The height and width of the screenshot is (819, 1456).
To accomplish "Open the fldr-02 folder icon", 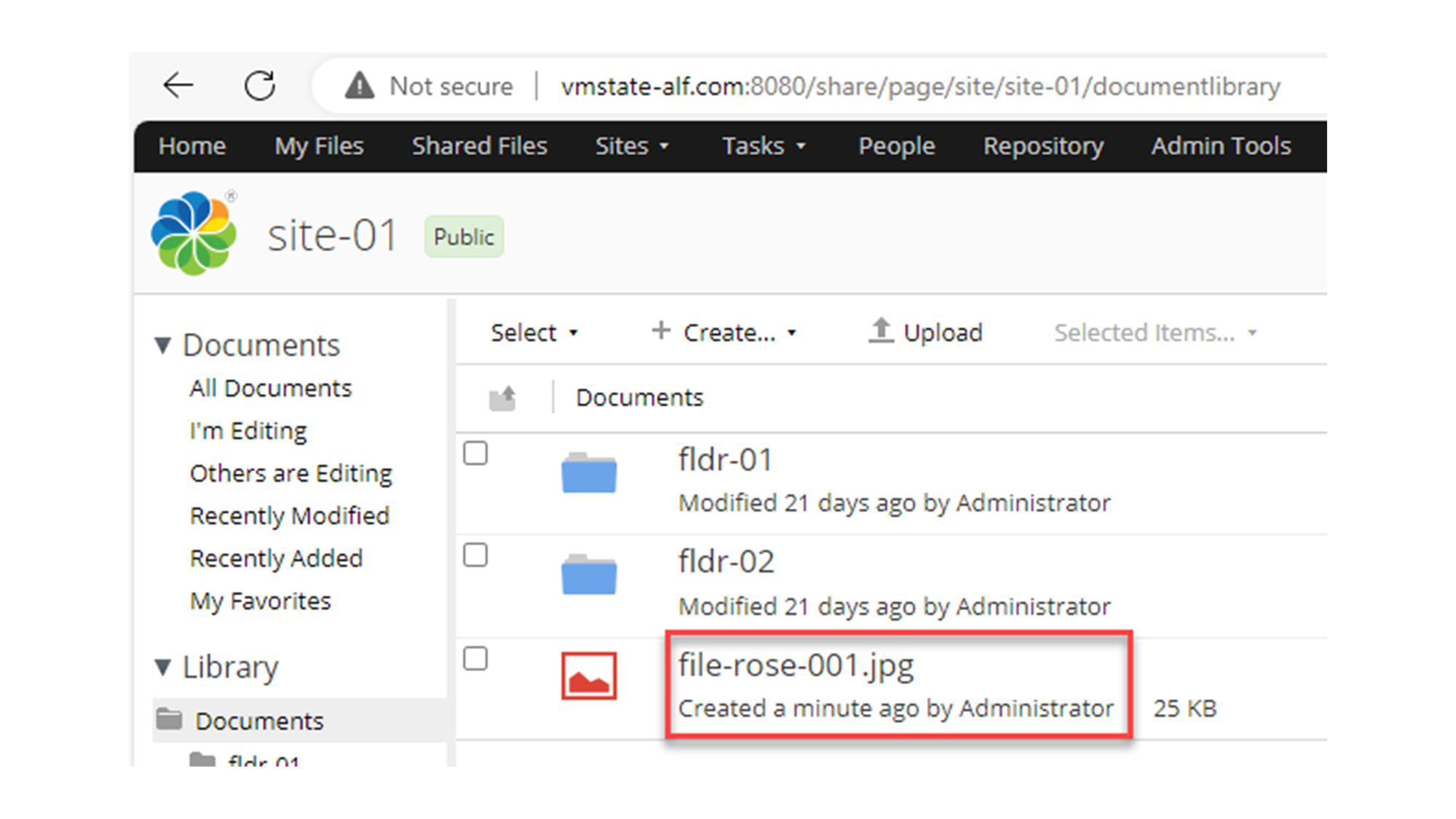I will coord(590,575).
